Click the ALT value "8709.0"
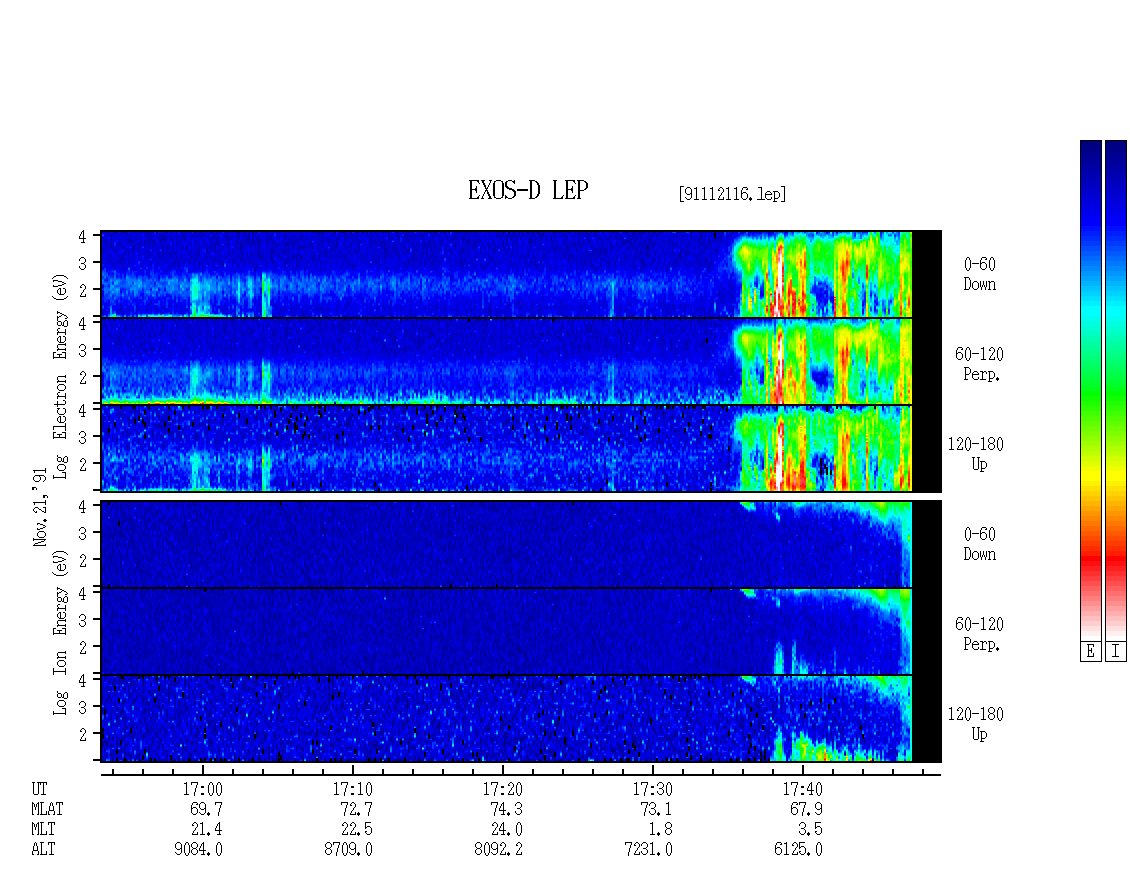Viewport: 1130px width, 875px height. [x=348, y=850]
